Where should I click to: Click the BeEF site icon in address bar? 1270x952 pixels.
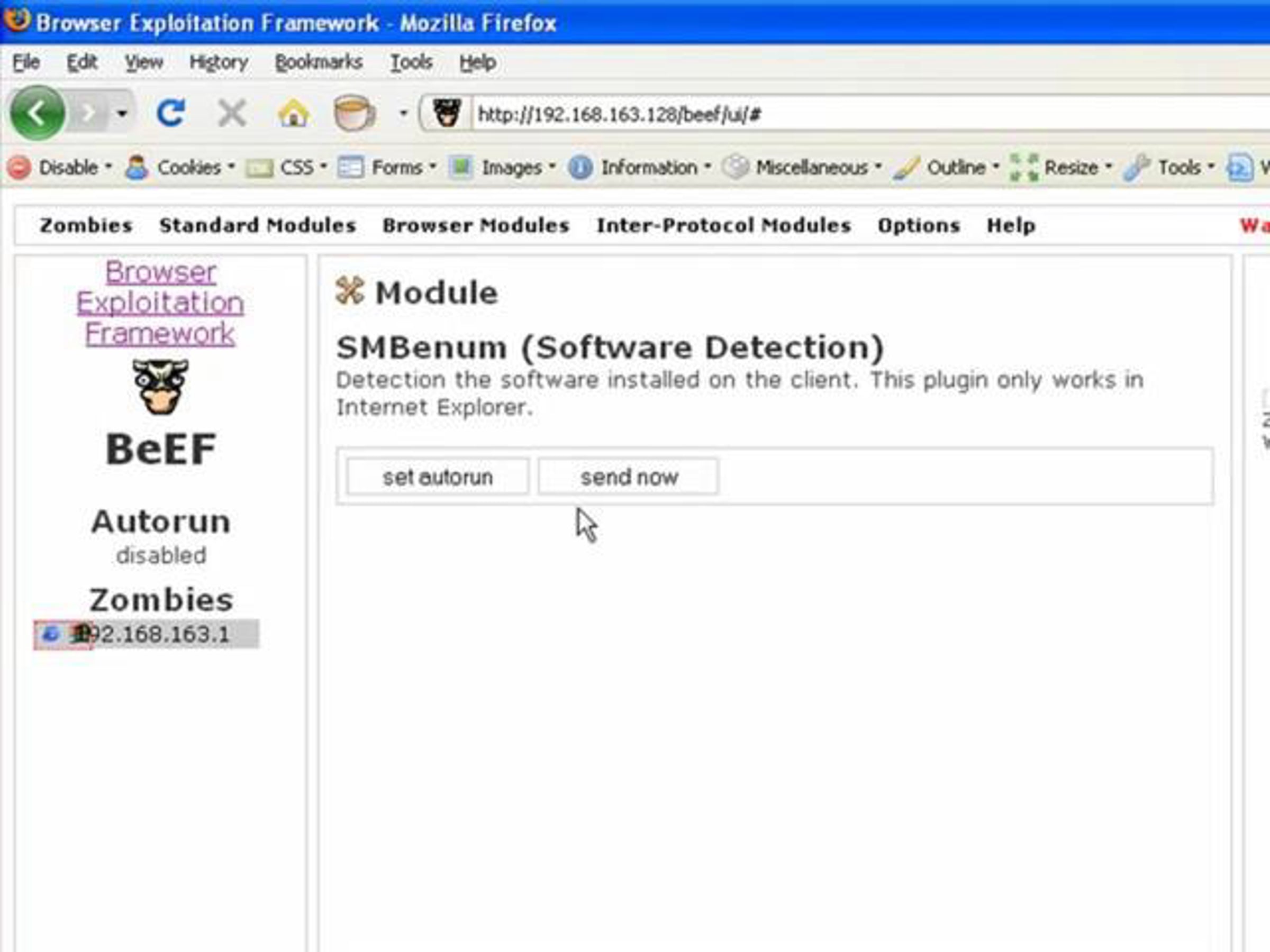[x=447, y=113]
